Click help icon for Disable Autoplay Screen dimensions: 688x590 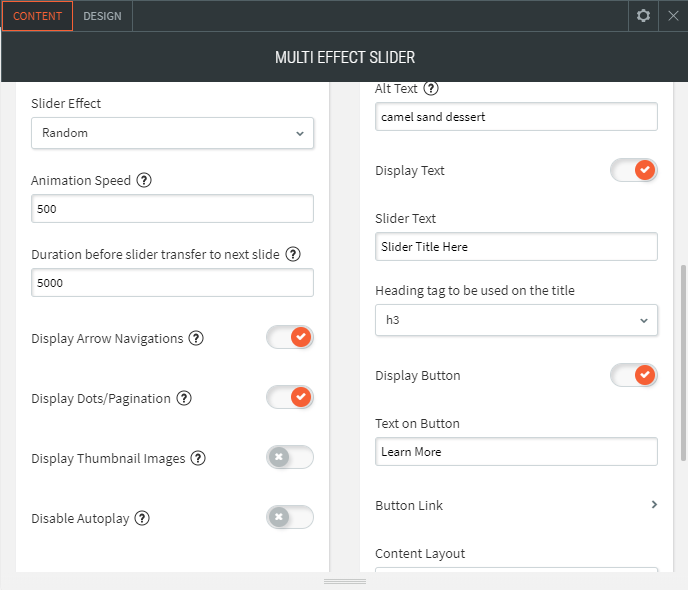(x=143, y=518)
